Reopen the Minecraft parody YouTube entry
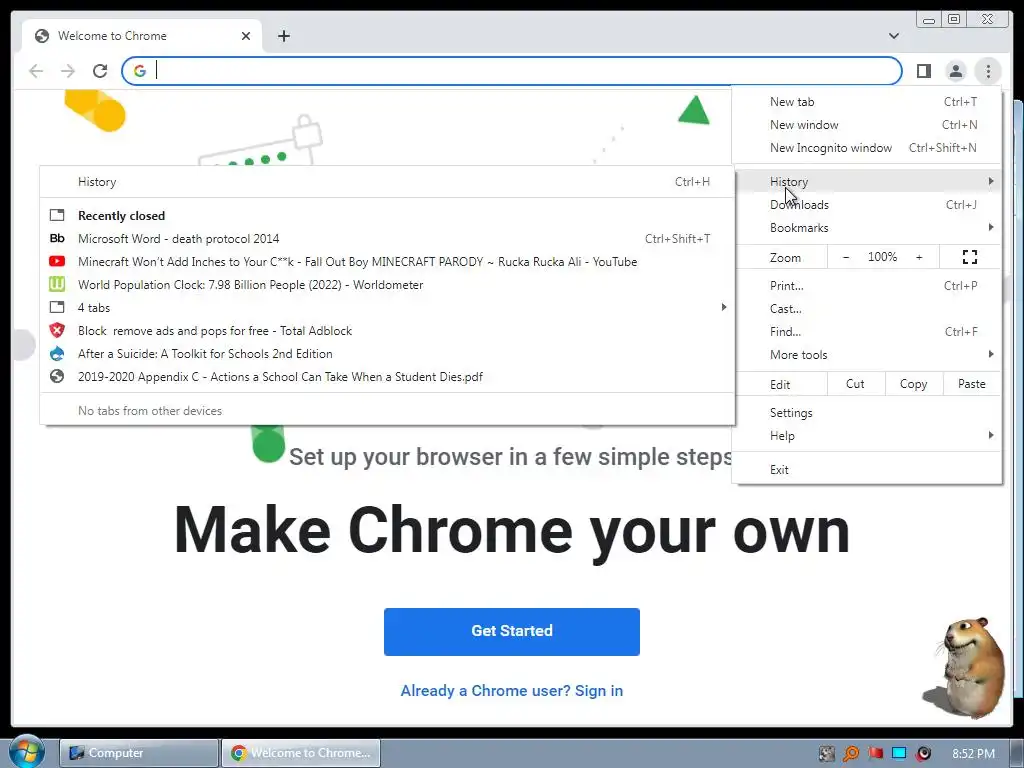This screenshot has width=1024, height=768. (387, 261)
